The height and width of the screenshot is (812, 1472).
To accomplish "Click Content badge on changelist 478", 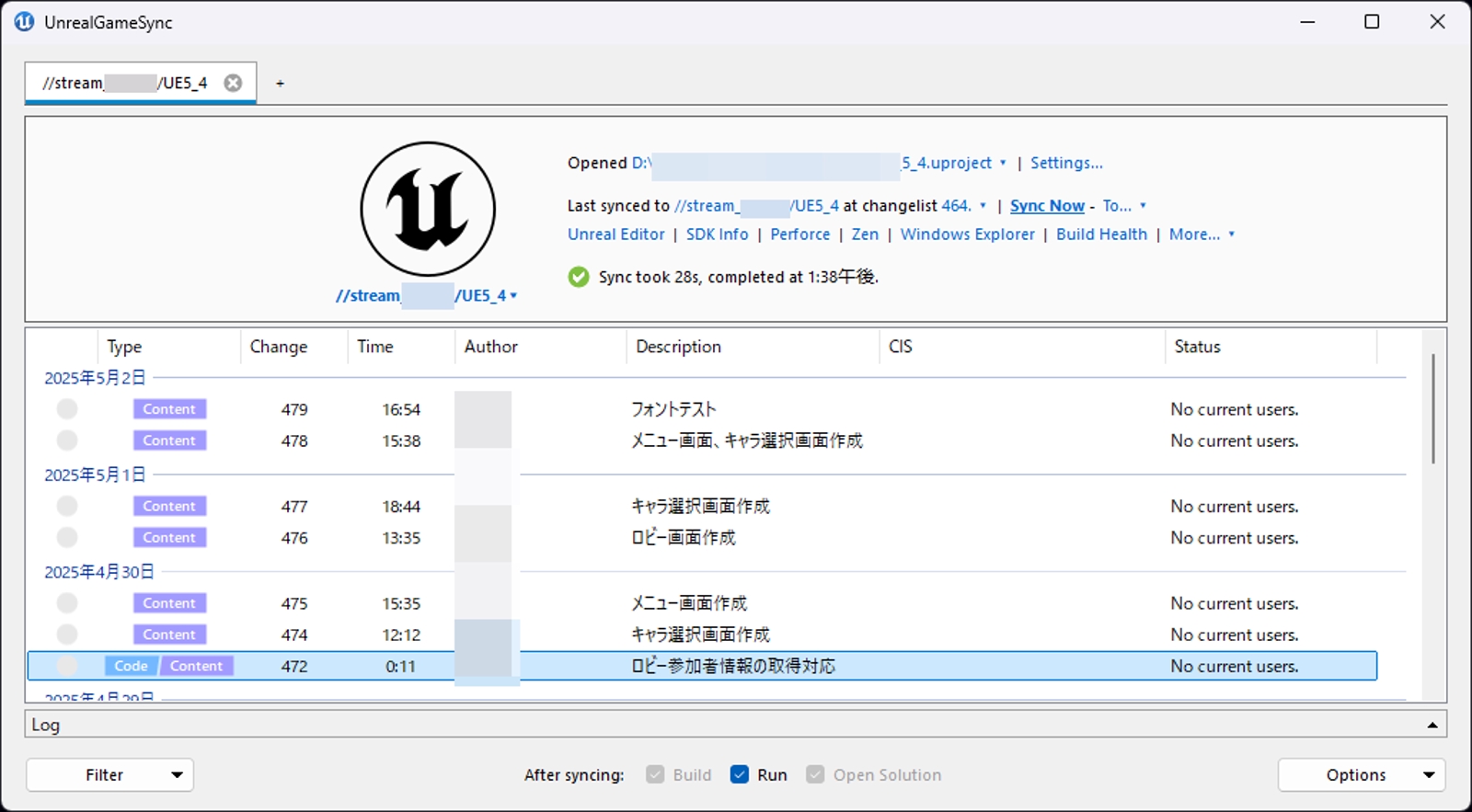I will (169, 440).
